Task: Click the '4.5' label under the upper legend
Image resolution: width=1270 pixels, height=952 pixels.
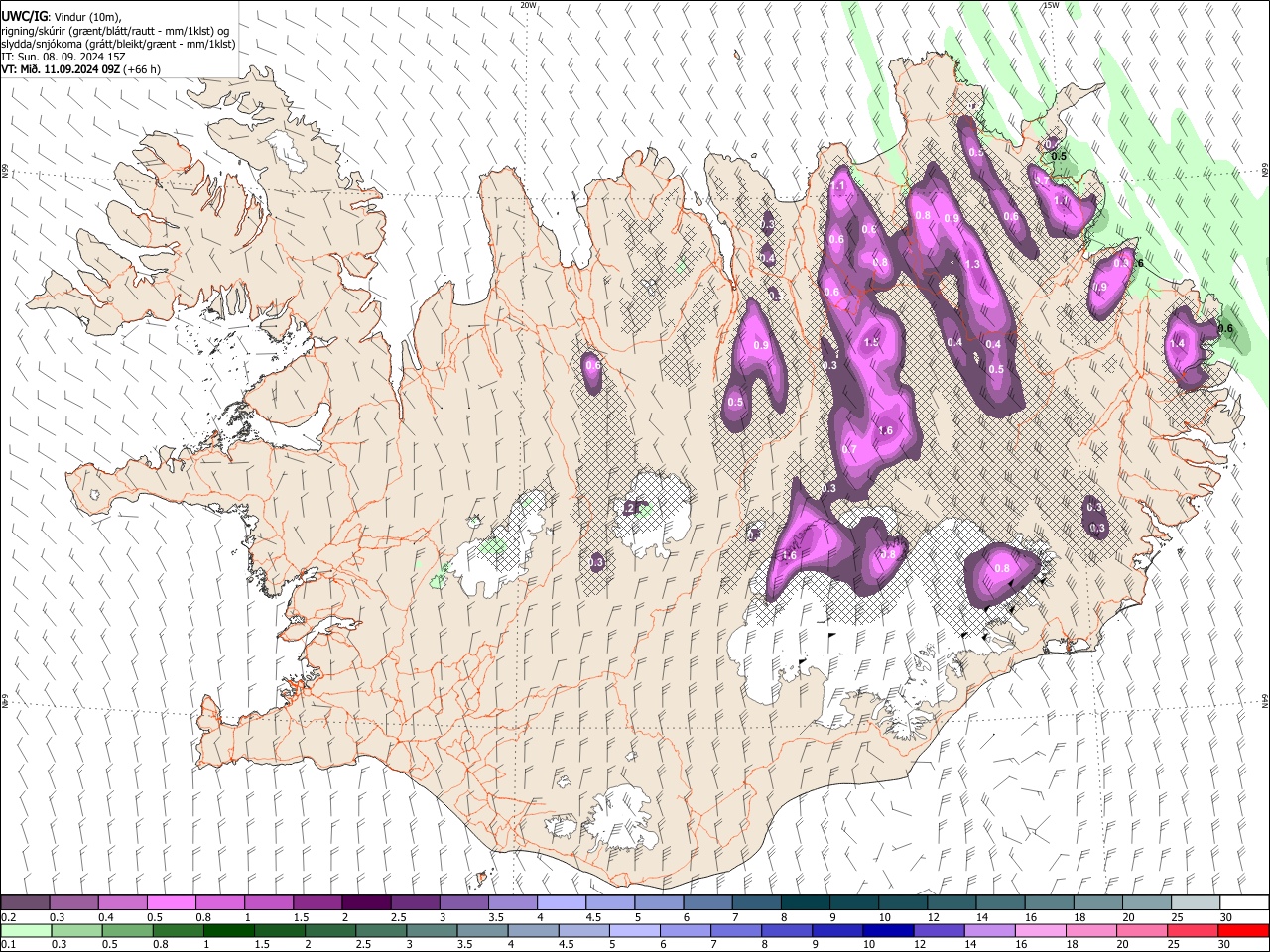Action: pyautogui.click(x=593, y=917)
